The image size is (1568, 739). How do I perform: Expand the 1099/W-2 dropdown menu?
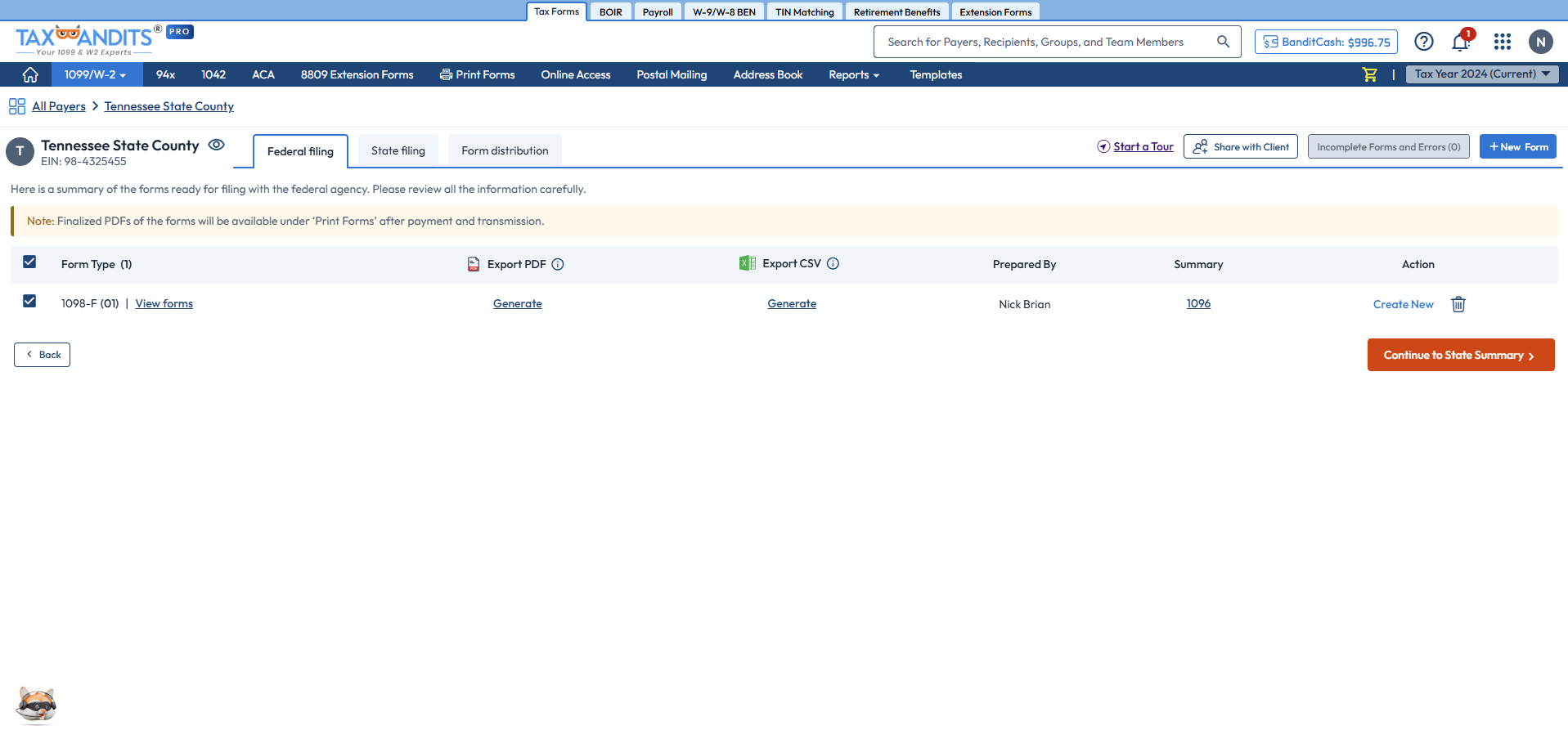97,74
